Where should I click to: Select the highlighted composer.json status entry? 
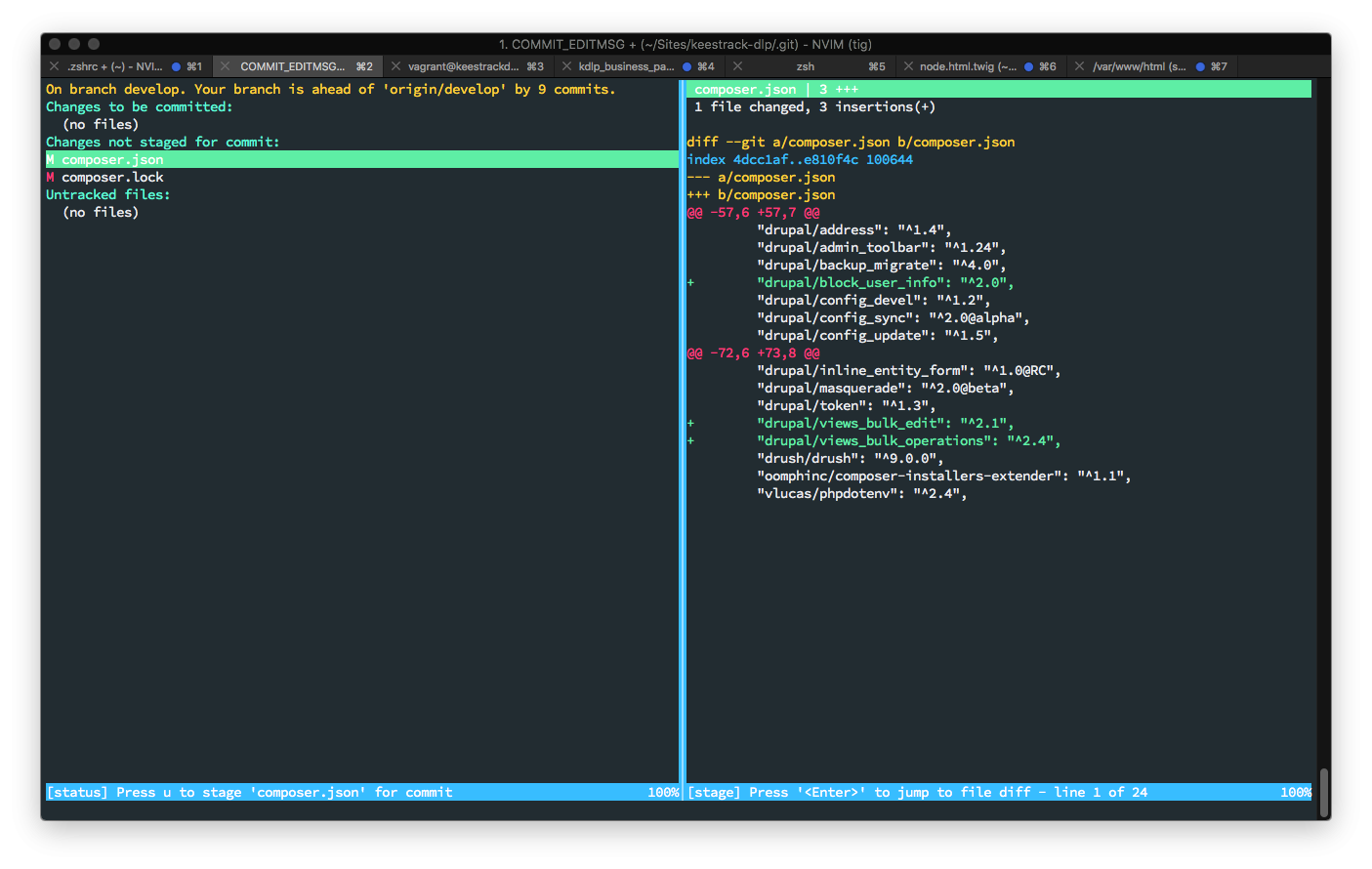(x=361, y=159)
